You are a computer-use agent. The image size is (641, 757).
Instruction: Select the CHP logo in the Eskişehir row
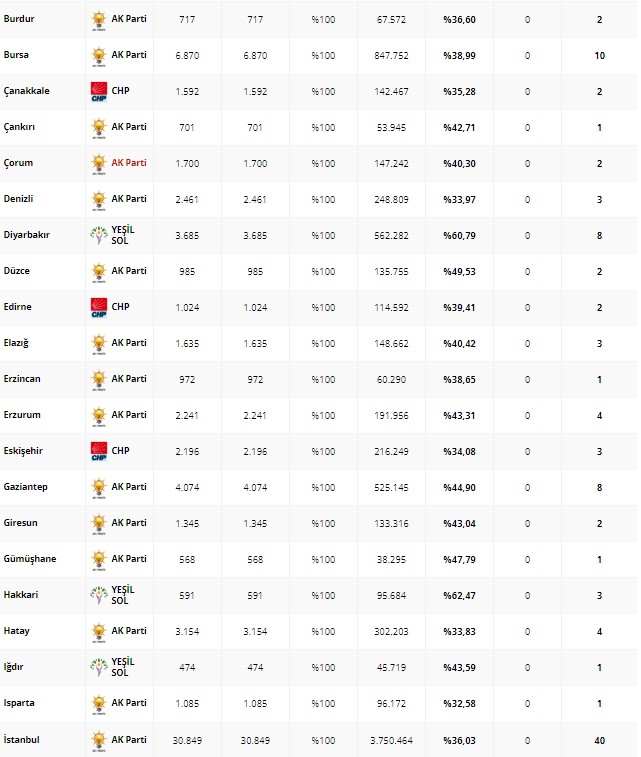pyautogui.click(x=99, y=452)
